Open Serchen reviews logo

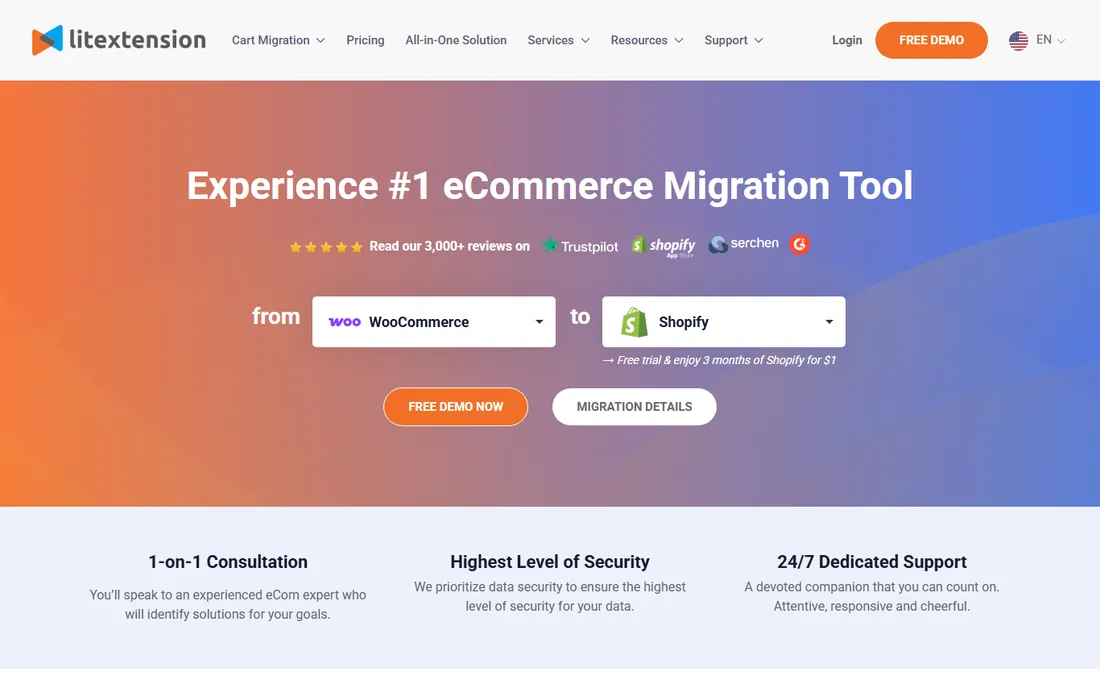[x=744, y=244]
